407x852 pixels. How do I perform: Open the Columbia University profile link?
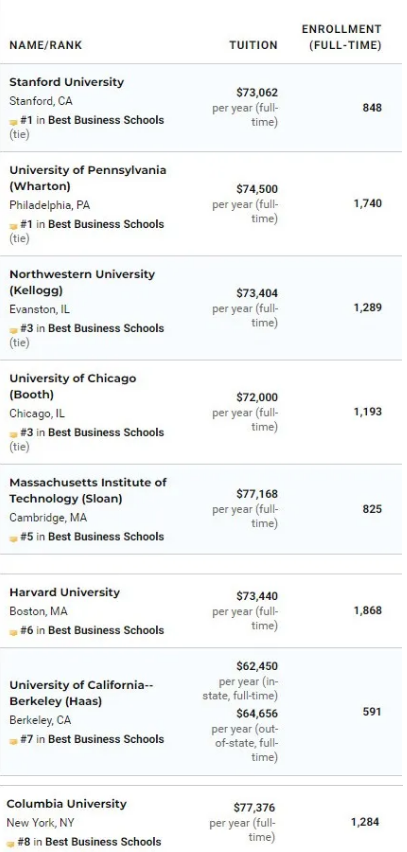66,804
